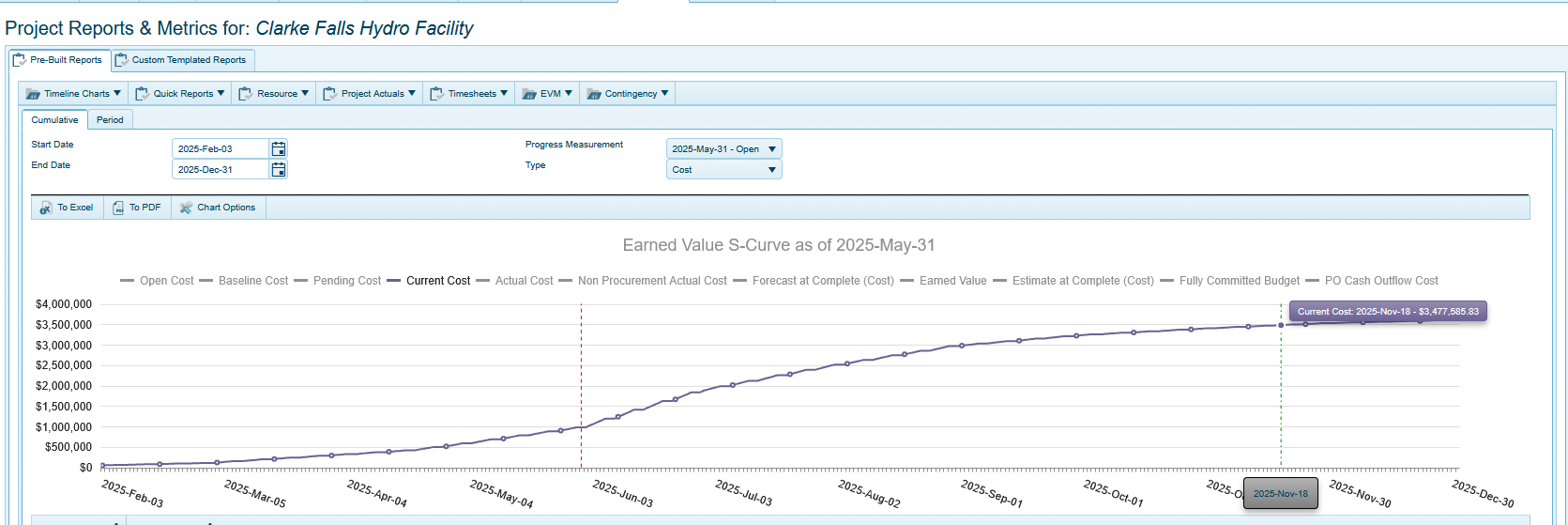The image size is (1568, 525).
Task: Switch to Custom Templated Reports tab
Action: pos(183,60)
